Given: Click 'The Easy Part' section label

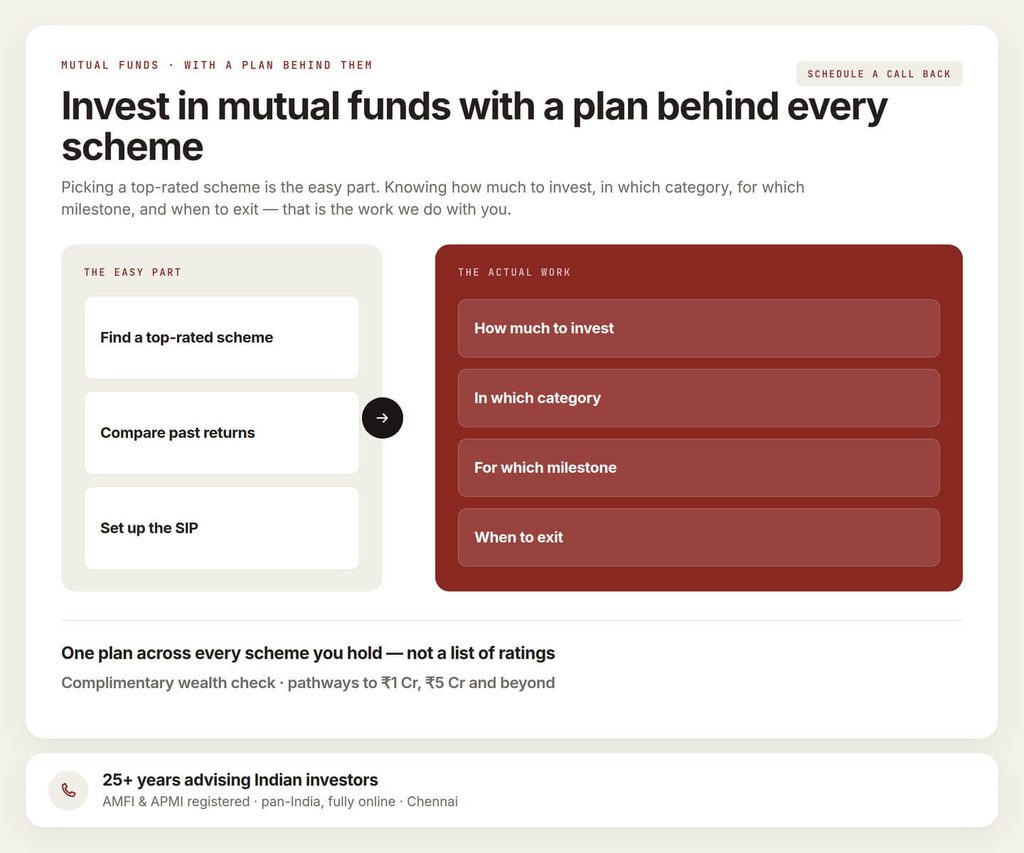Looking at the screenshot, I should point(133,272).
